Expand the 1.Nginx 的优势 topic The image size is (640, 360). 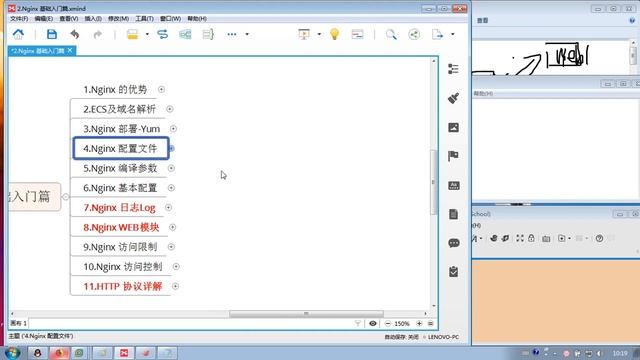161,89
